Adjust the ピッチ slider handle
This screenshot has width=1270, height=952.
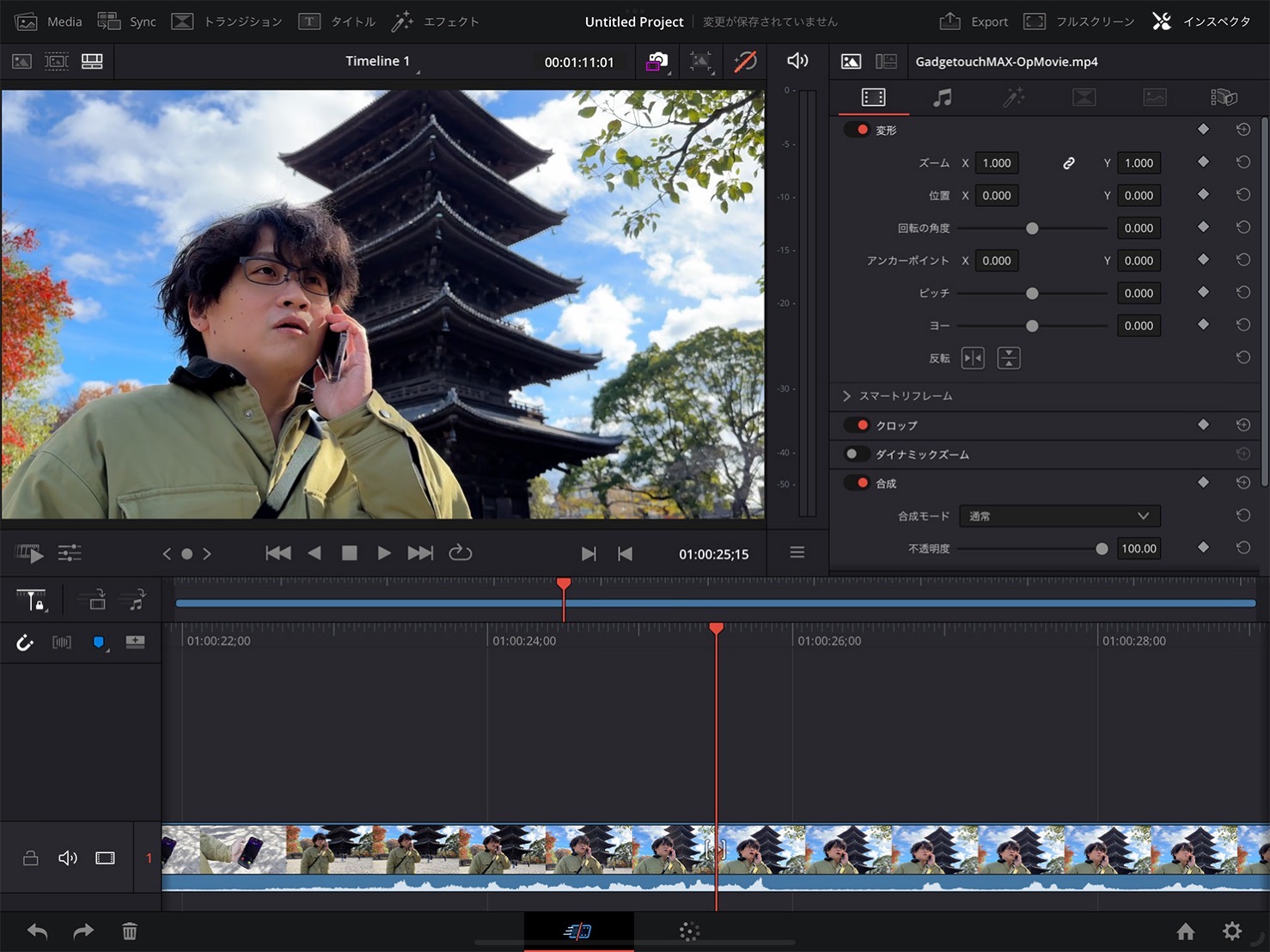coord(1032,294)
